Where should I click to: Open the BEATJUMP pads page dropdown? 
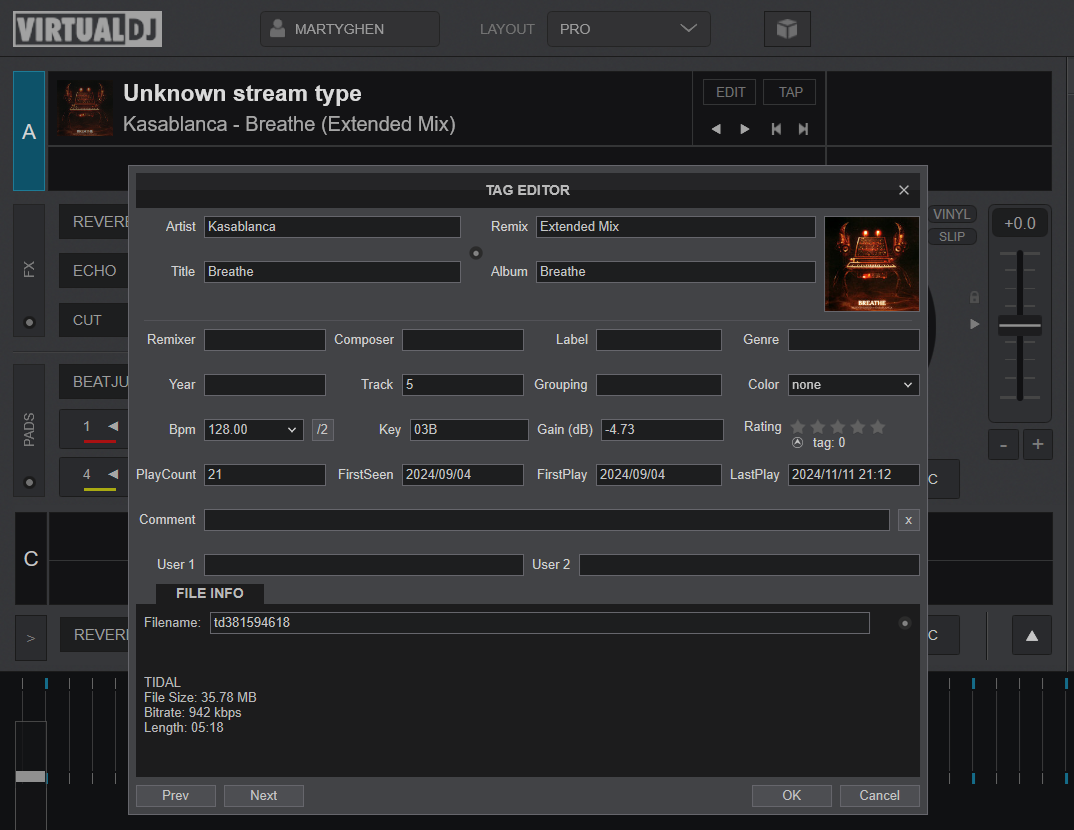click(x=94, y=381)
